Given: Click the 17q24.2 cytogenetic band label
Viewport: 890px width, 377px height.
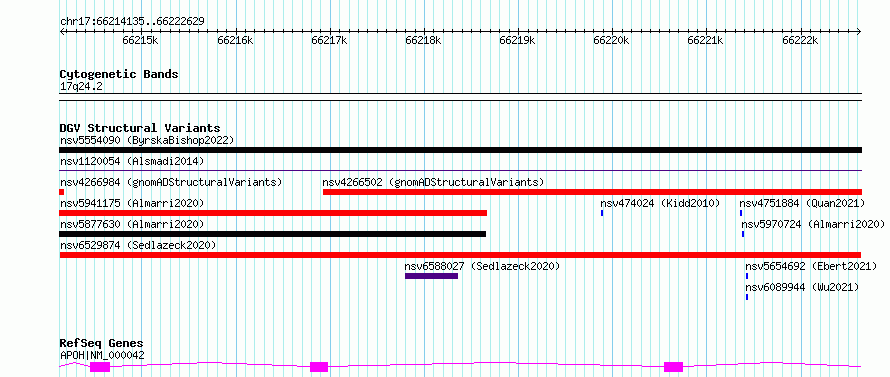Looking at the screenshot, I should click(x=81, y=86).
